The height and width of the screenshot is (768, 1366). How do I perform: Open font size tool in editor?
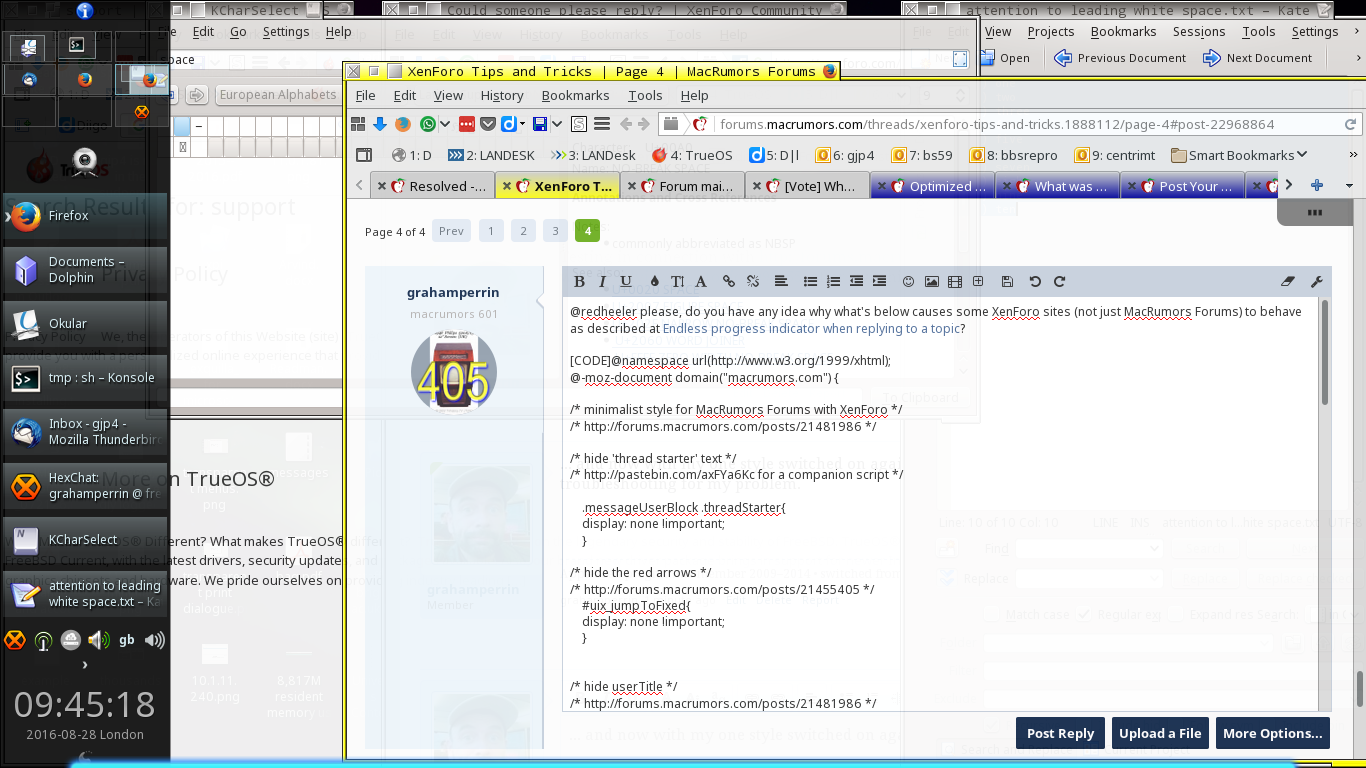677,282
